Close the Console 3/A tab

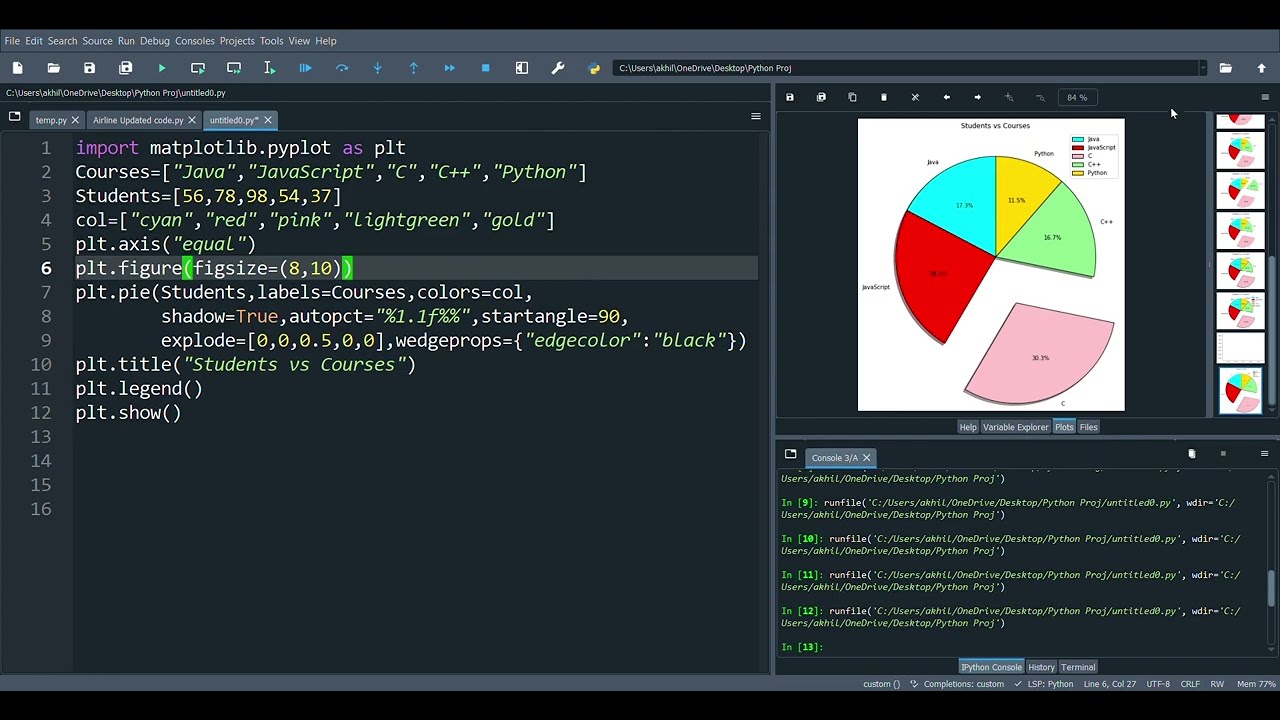866,458
